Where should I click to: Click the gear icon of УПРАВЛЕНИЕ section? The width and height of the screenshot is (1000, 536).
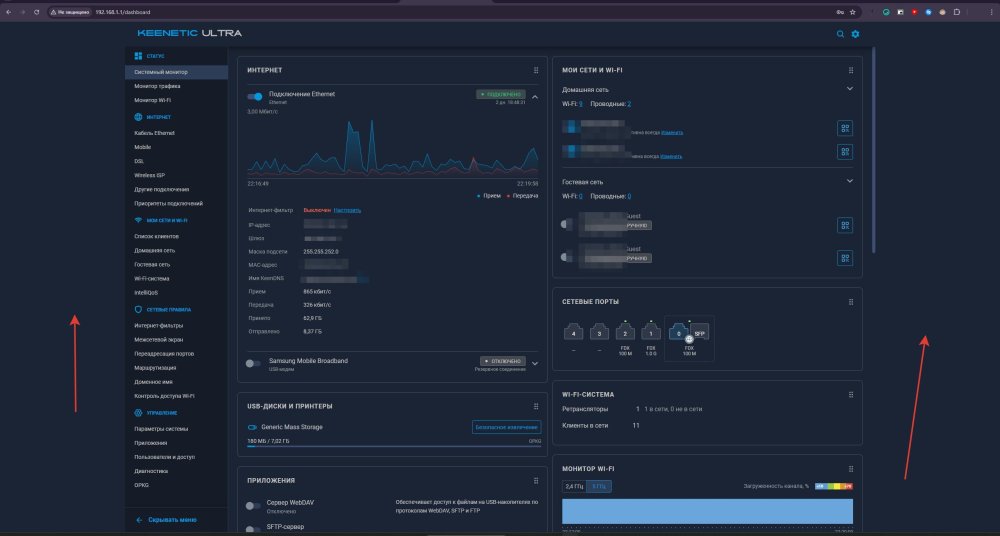coord(138,413)
